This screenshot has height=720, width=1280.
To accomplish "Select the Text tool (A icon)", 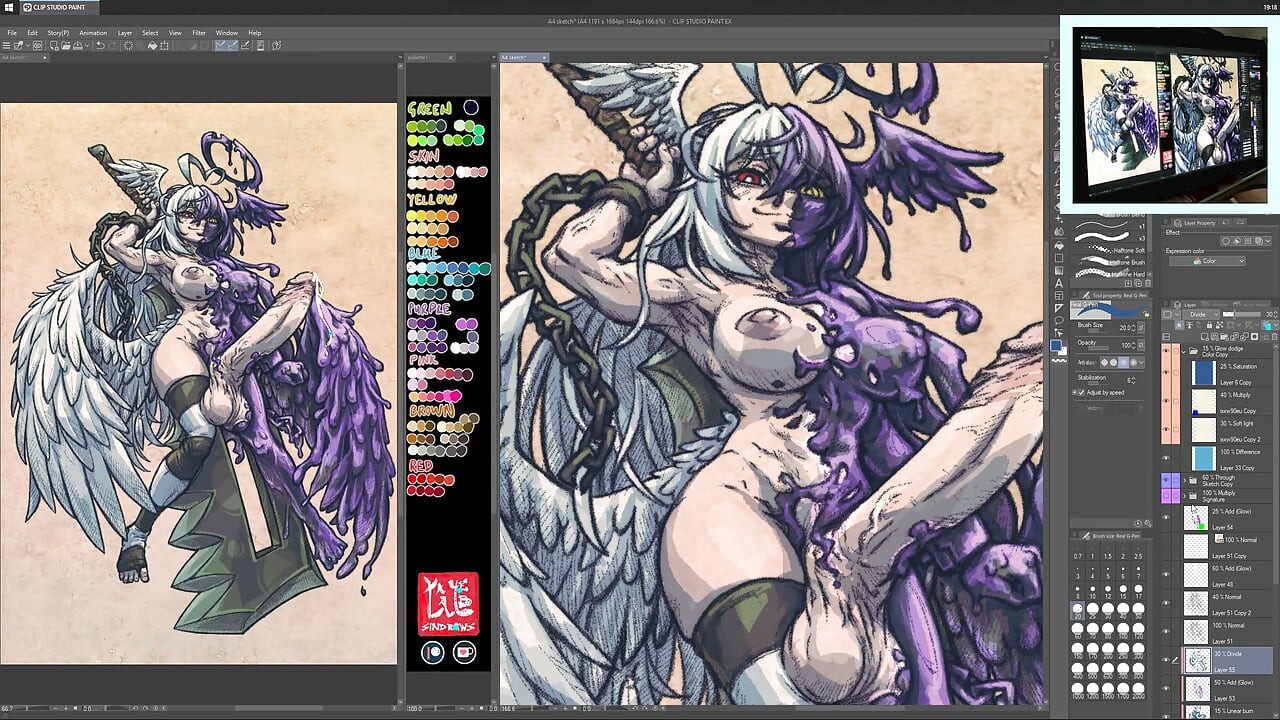I will [1058, 281].
